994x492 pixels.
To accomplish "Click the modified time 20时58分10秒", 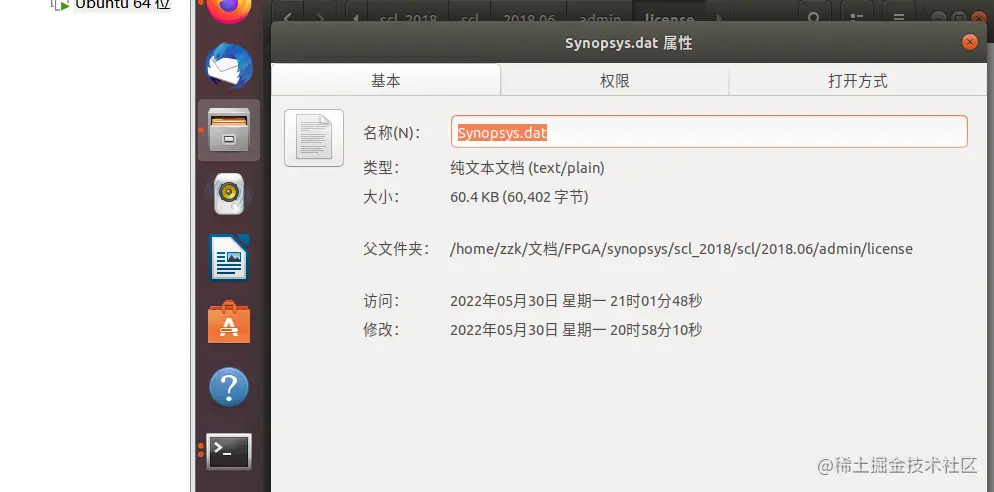I will click(x=576, y=330).
